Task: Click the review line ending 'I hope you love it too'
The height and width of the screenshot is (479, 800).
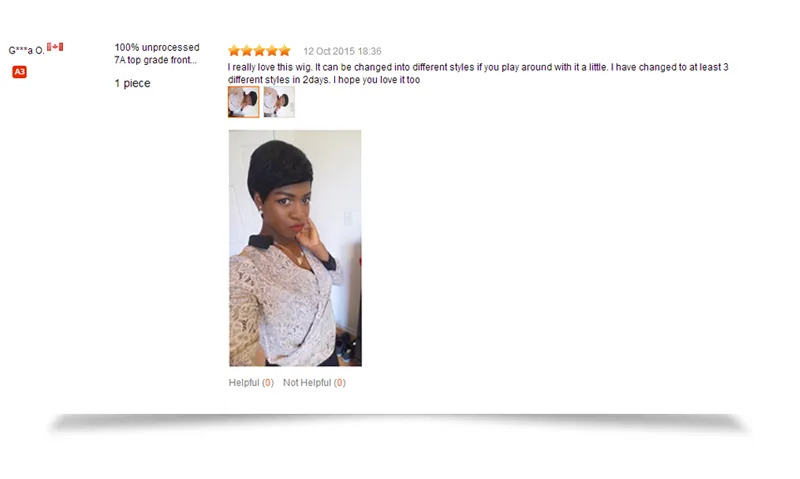Action: coord(324,80)
